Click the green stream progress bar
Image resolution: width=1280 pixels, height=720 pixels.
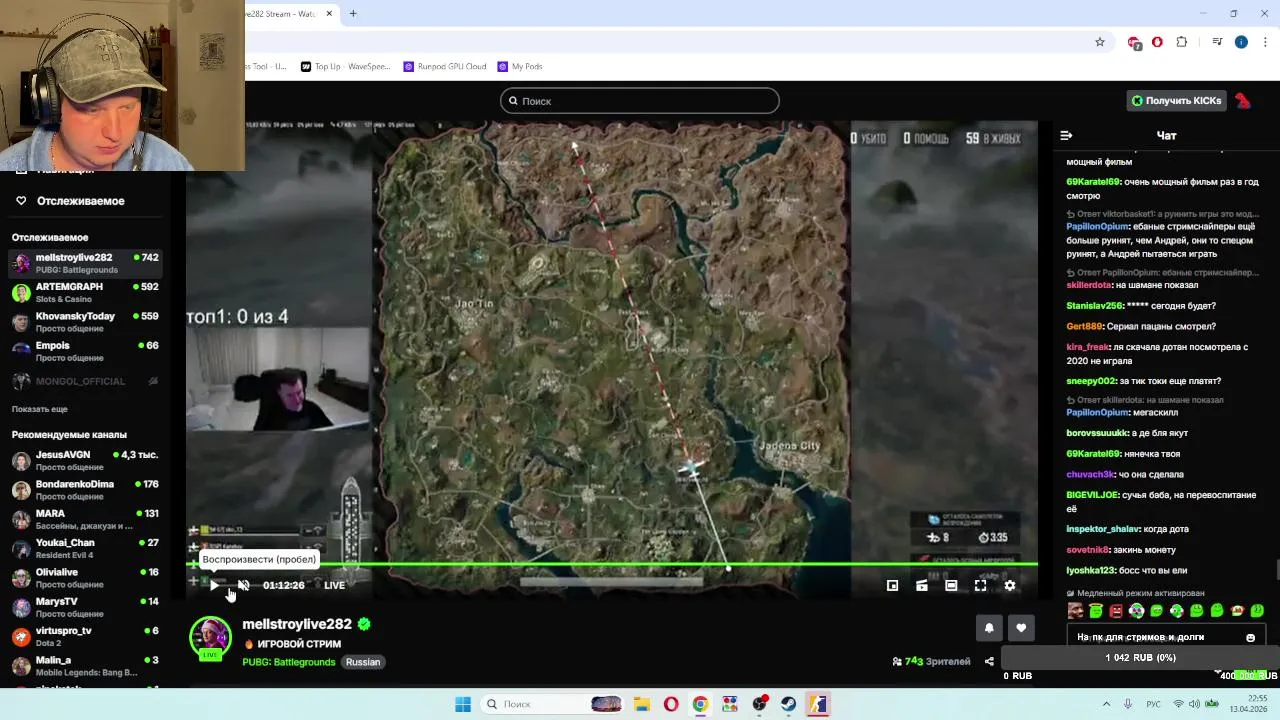612,565
